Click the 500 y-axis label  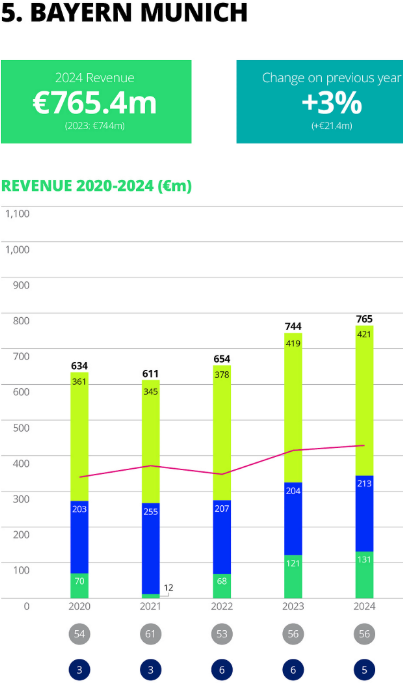(21, 427)
